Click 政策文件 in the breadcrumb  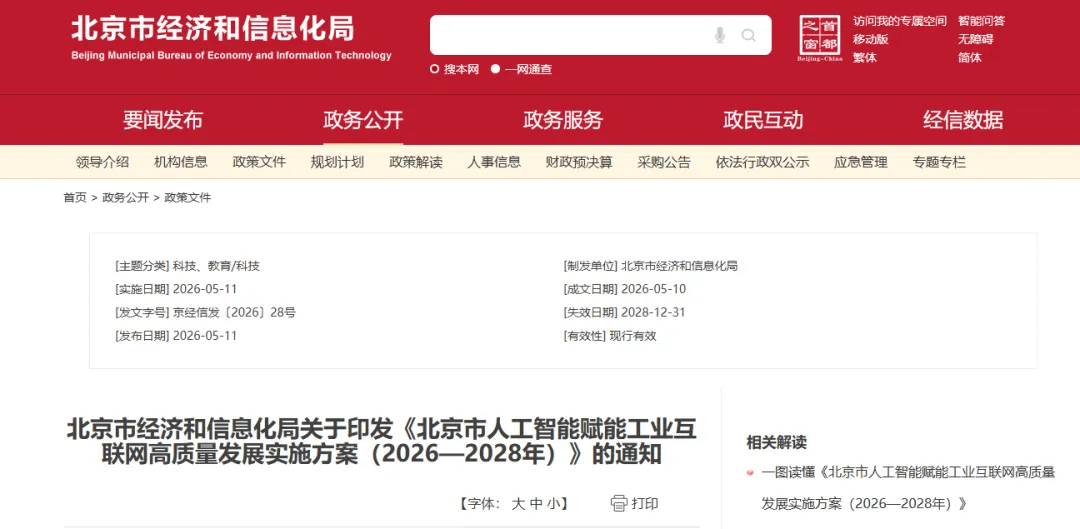click(187, 198)
